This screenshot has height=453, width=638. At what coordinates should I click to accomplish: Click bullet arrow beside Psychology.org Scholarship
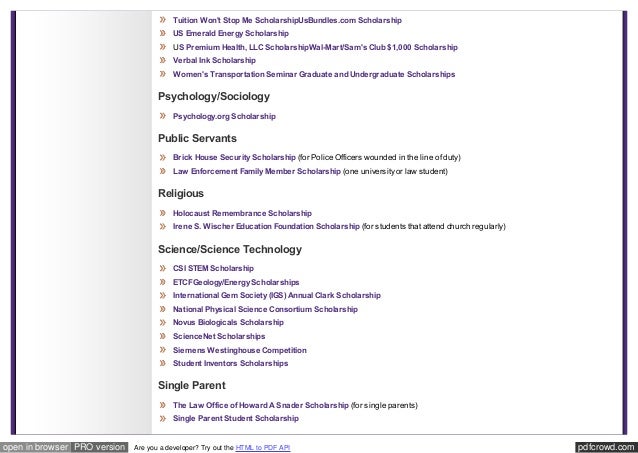163,116
